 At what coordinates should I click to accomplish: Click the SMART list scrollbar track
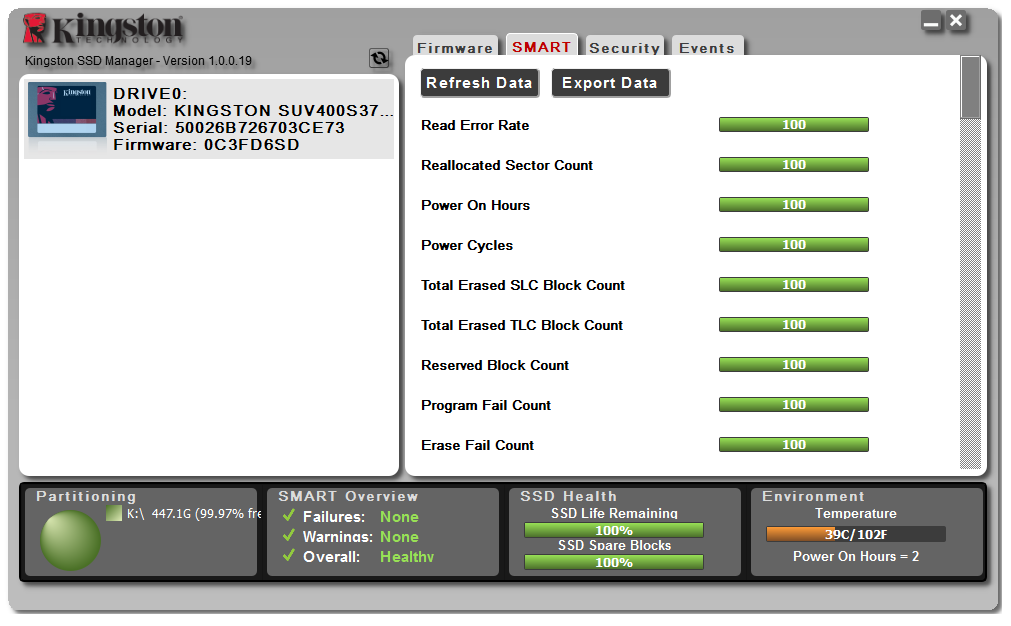(970, 293)
